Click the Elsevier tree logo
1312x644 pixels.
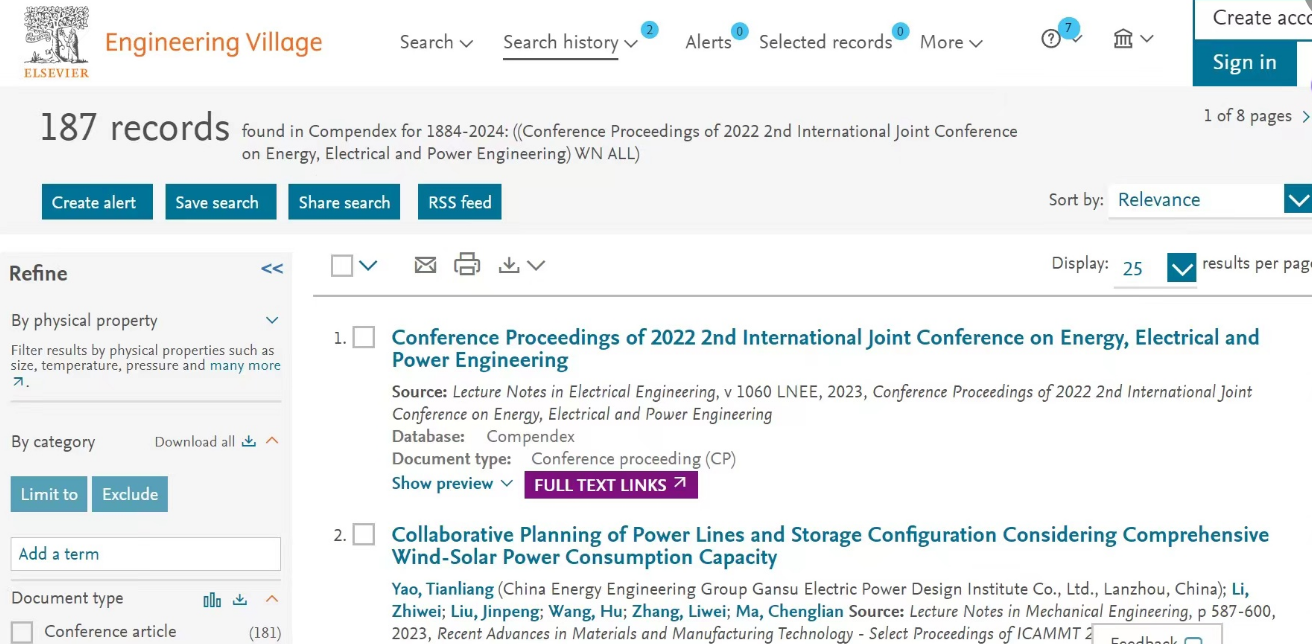pos(56,42)
